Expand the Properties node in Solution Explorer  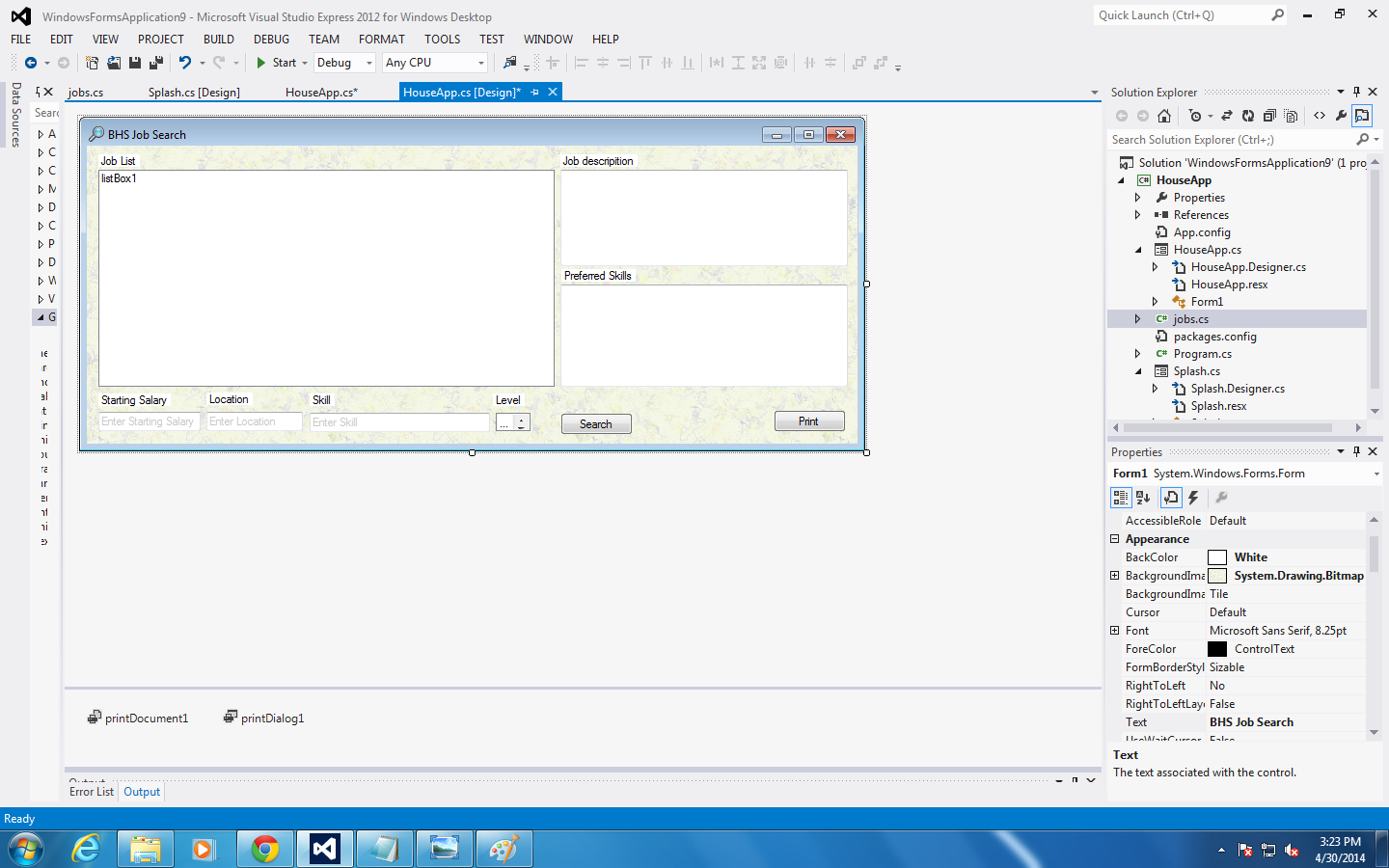(1138, 198)
